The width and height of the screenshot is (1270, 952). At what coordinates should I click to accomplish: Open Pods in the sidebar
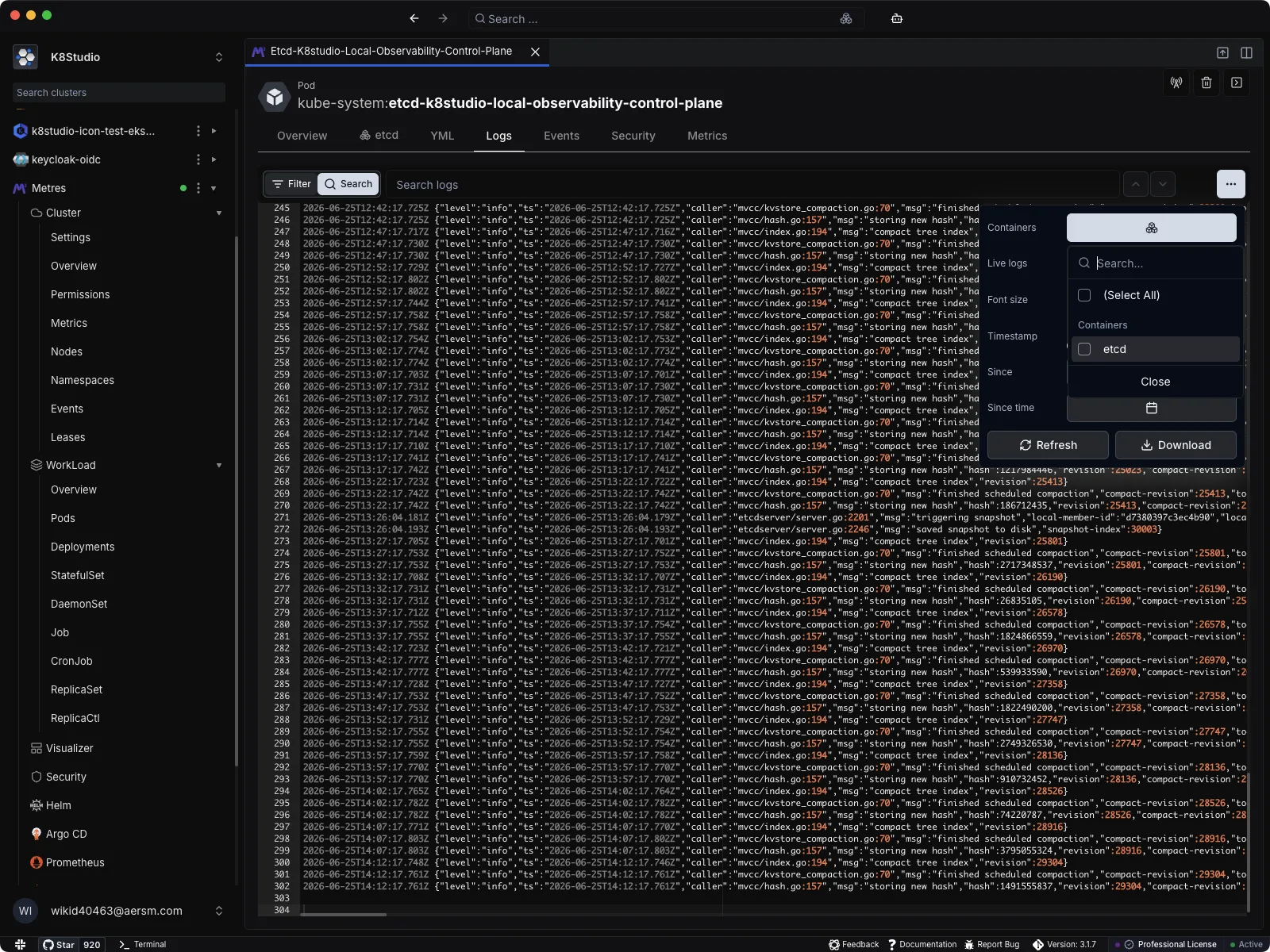click(x=63, y=518)
